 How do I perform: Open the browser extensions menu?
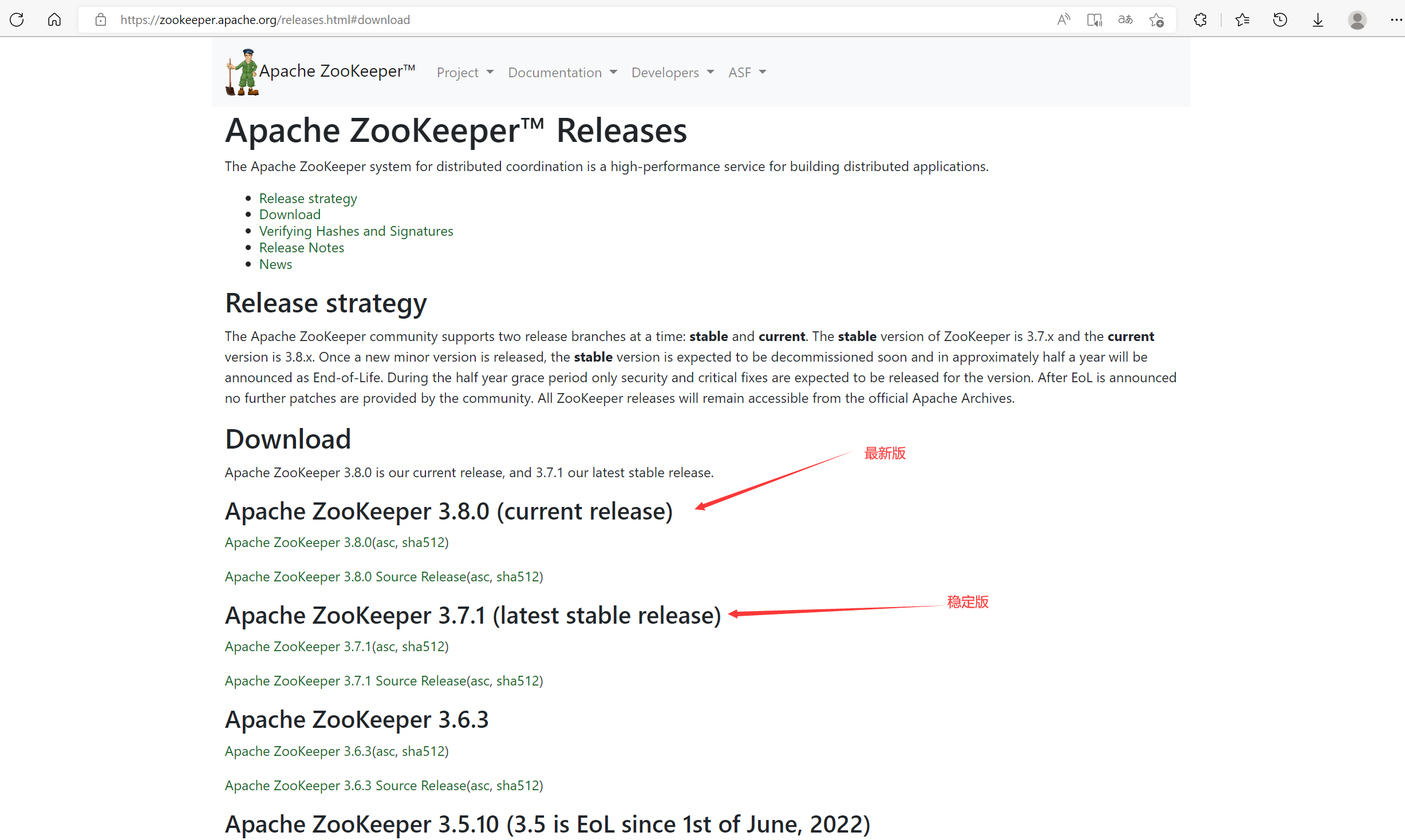coord(1200,20)
